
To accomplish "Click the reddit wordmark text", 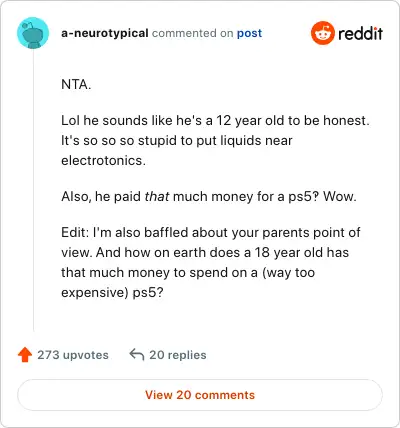I will point(360,33).
